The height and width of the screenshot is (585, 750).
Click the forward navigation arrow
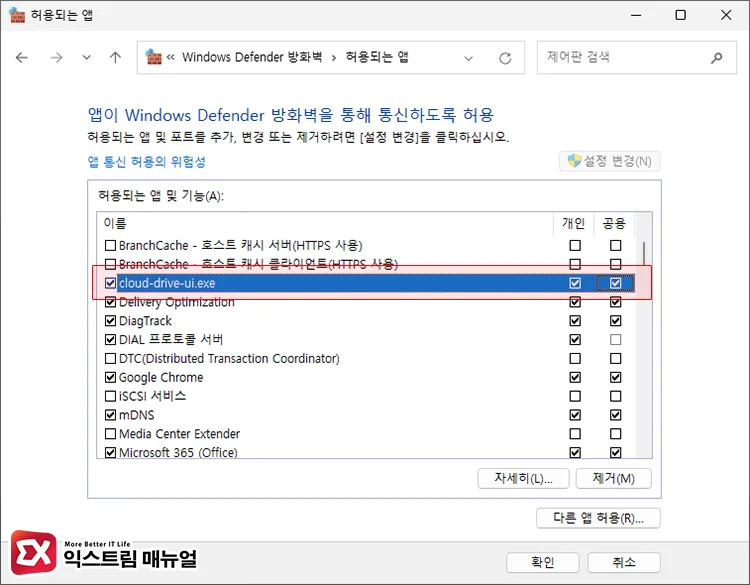click(x=56, y=58)
